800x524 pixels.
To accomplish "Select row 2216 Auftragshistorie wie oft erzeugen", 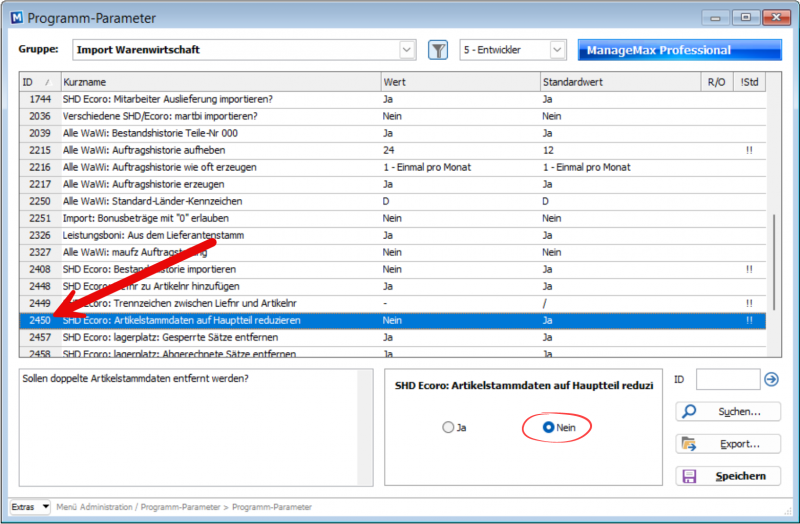I will [200, 167].
